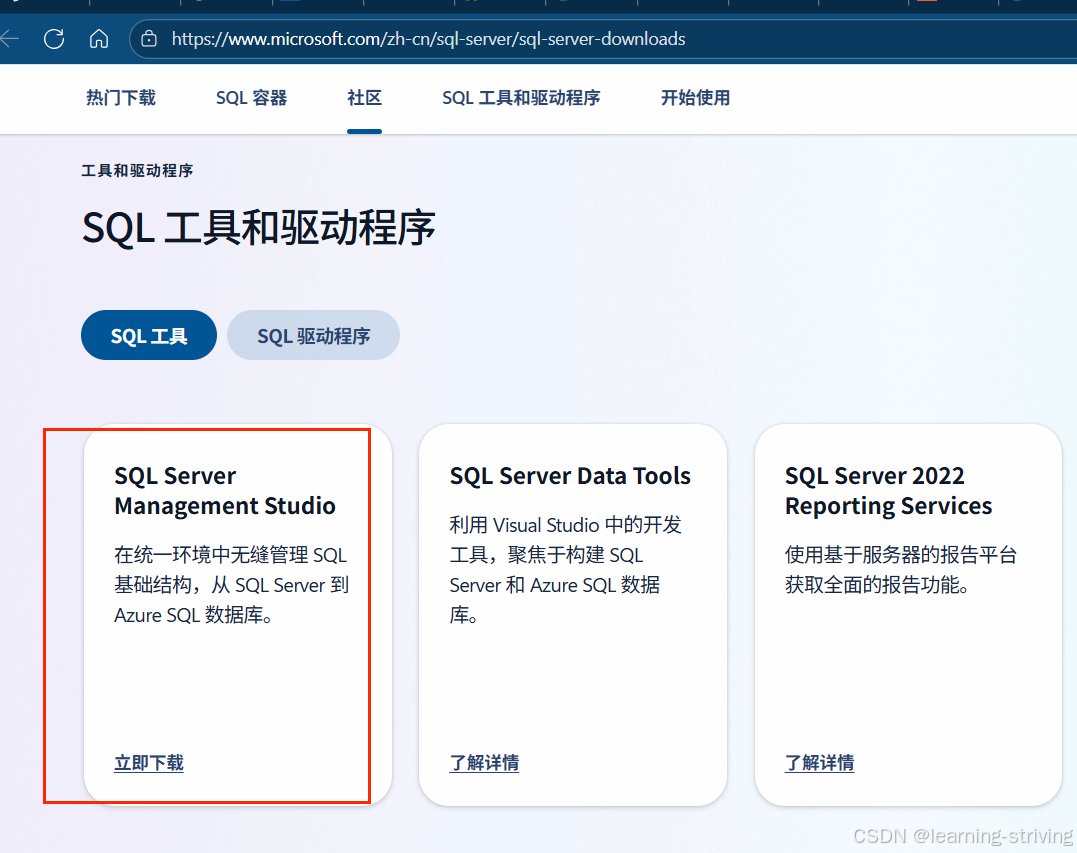
Task: Click the SQL 工具和驱动程序 page heading
Action: point(258,227)
